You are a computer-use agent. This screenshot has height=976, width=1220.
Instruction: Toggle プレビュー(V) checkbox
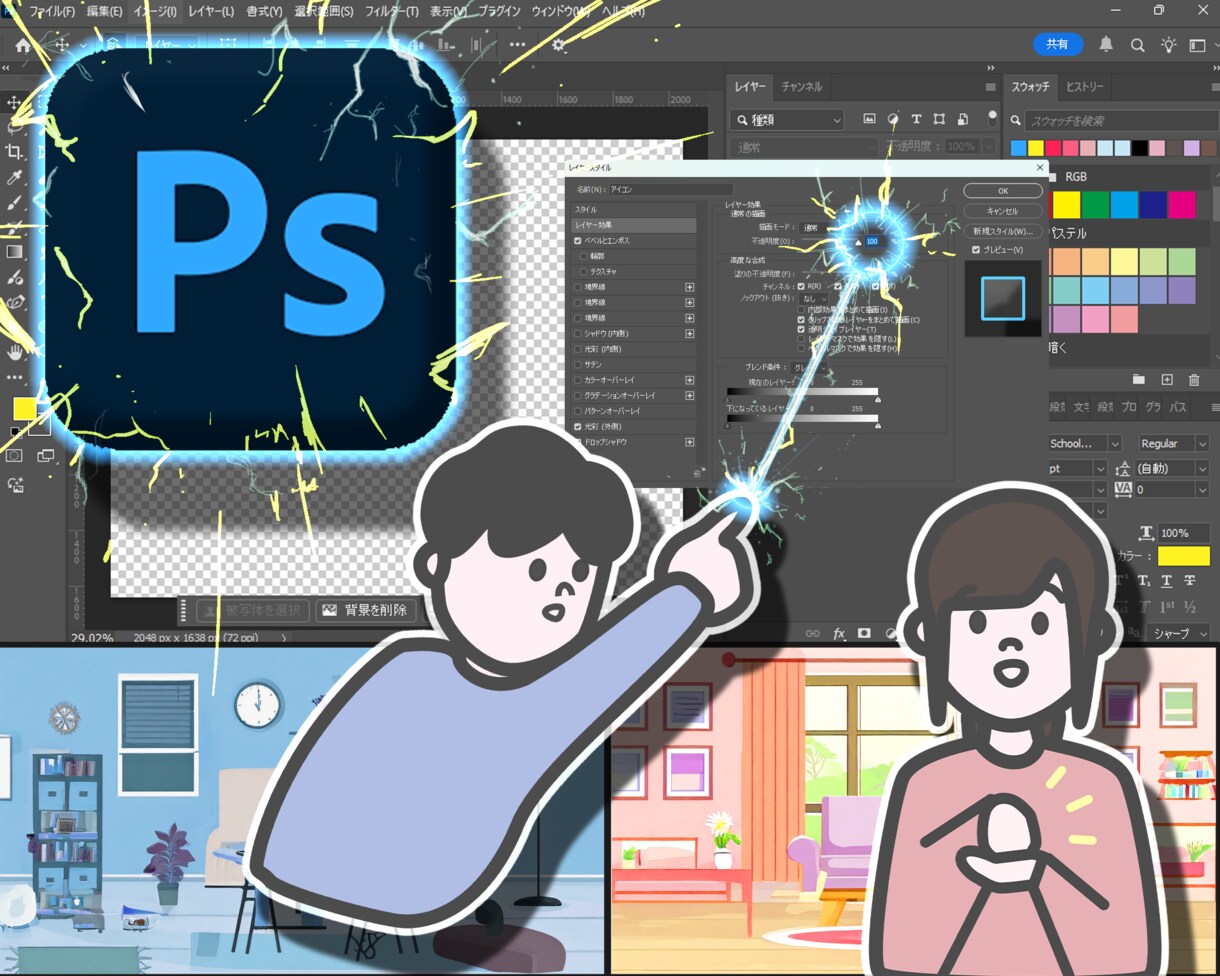coord(976,249)
